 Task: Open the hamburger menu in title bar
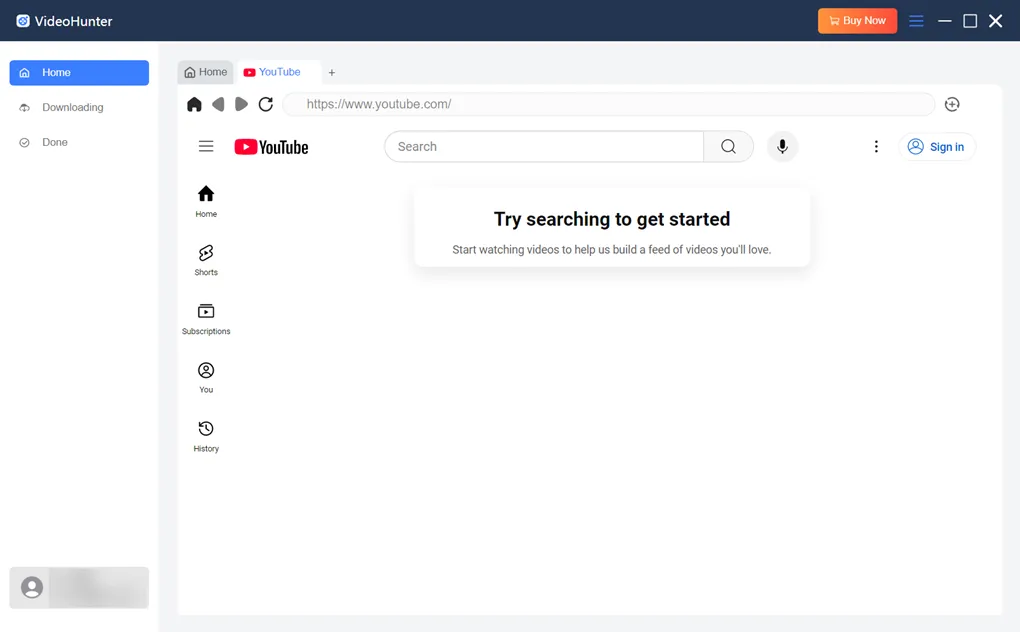pyautogui.click(x=916, y=21)
